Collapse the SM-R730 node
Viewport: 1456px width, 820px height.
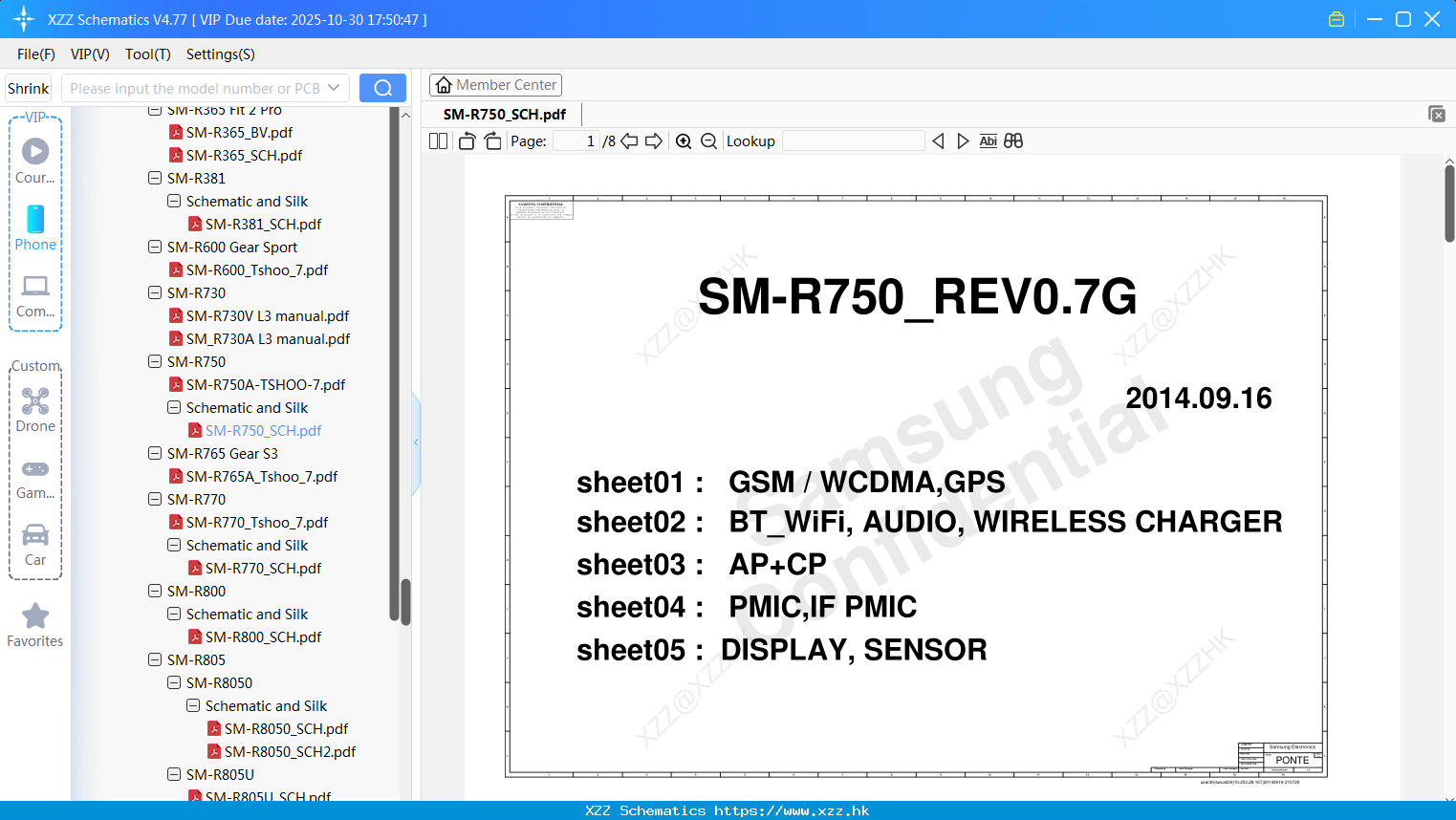(x=155, y=292)
